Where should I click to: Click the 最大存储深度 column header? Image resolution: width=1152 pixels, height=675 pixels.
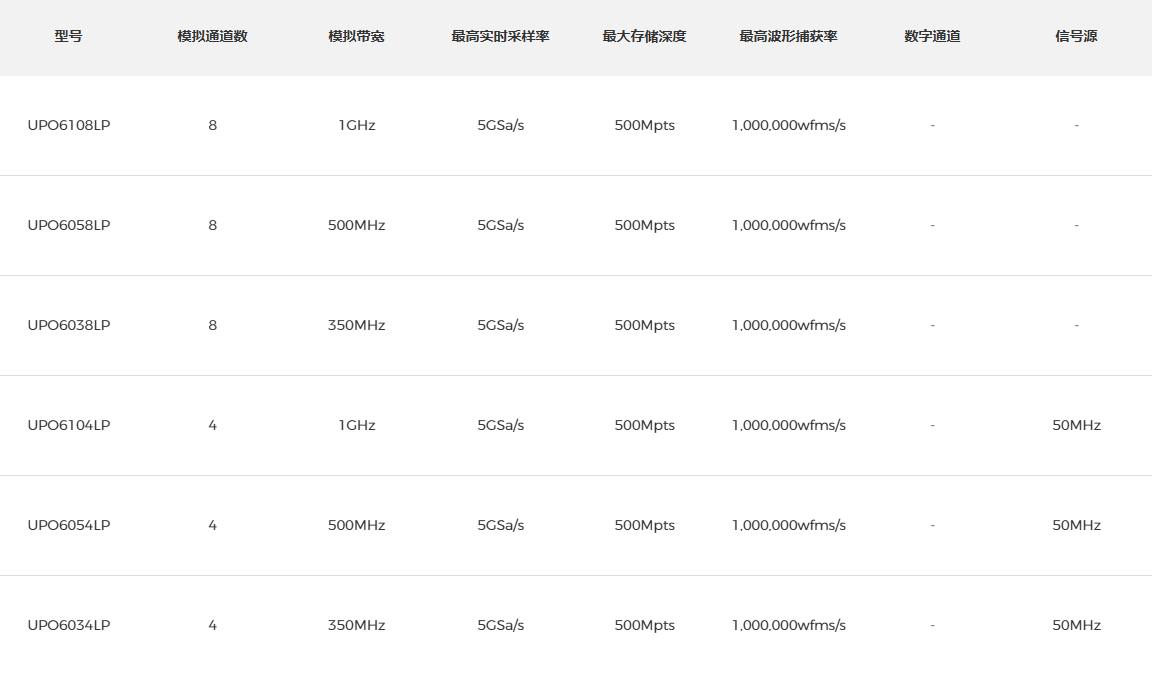(x=644, y=36)
